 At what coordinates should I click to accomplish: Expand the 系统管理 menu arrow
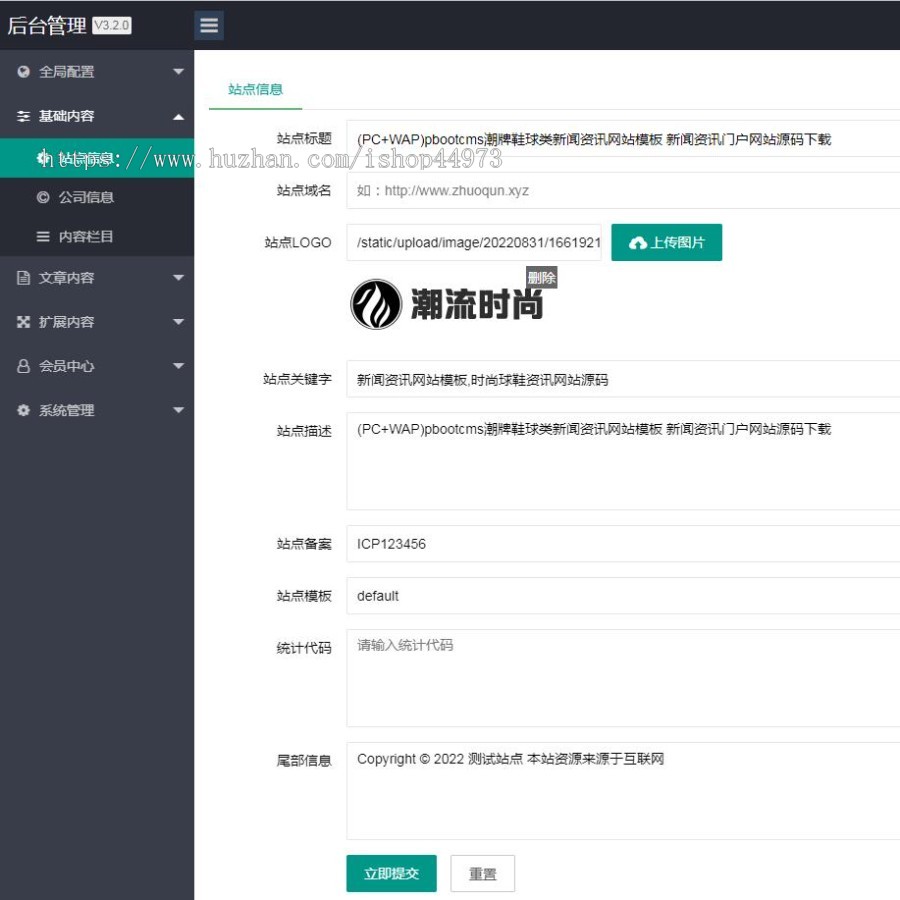point(179,410)
